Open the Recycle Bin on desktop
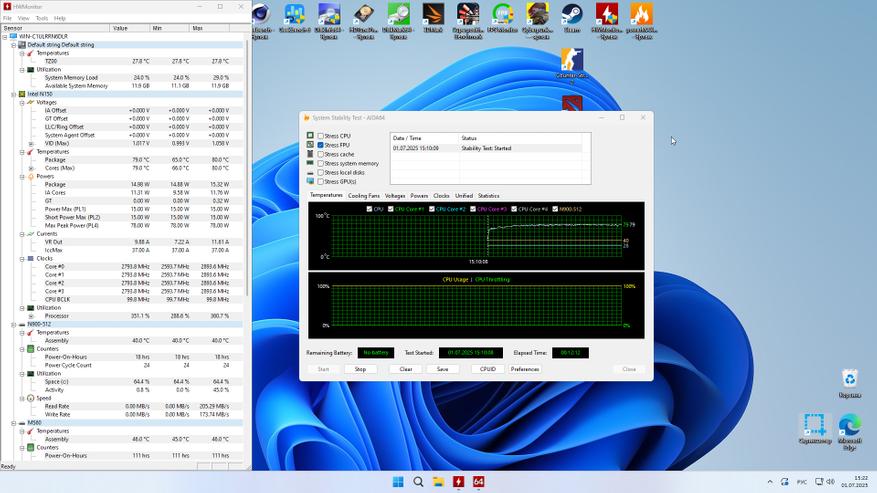 (x=849, y=380)
